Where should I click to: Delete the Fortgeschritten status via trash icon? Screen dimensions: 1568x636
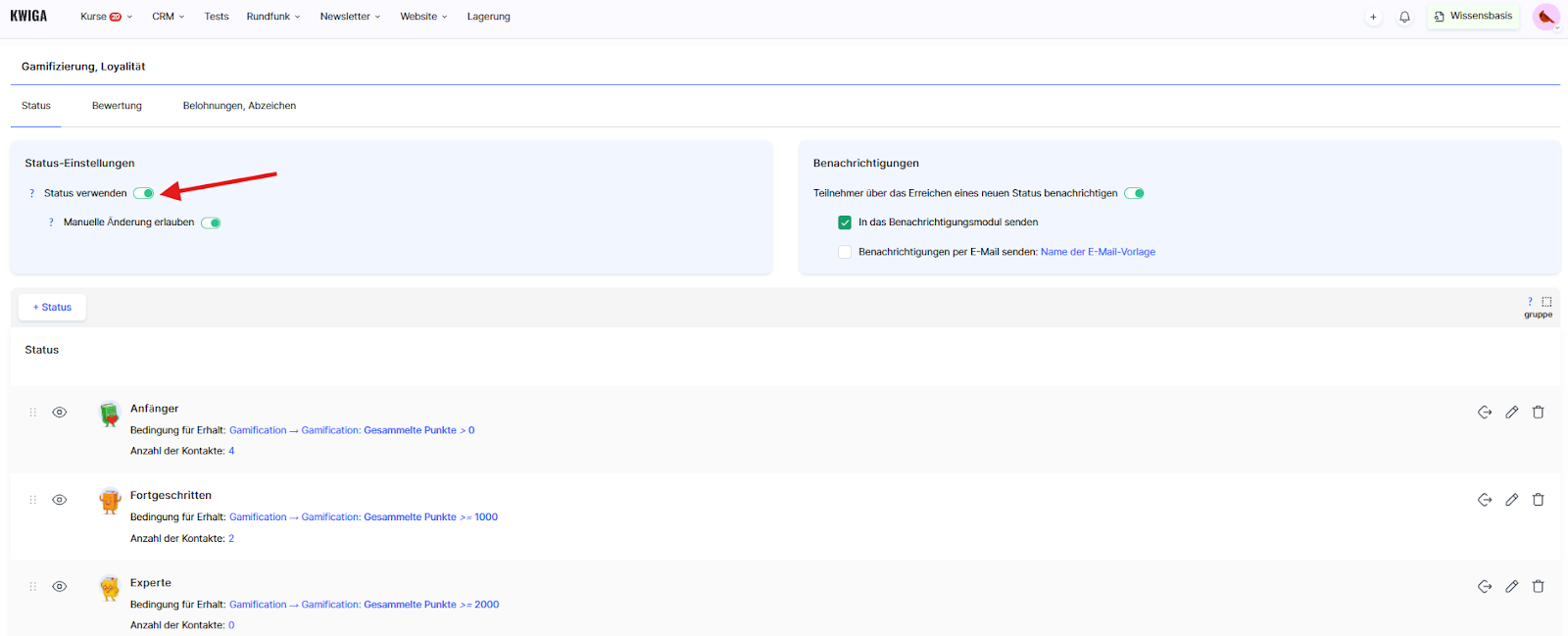pyautogui.click(x=1538, y=500)
